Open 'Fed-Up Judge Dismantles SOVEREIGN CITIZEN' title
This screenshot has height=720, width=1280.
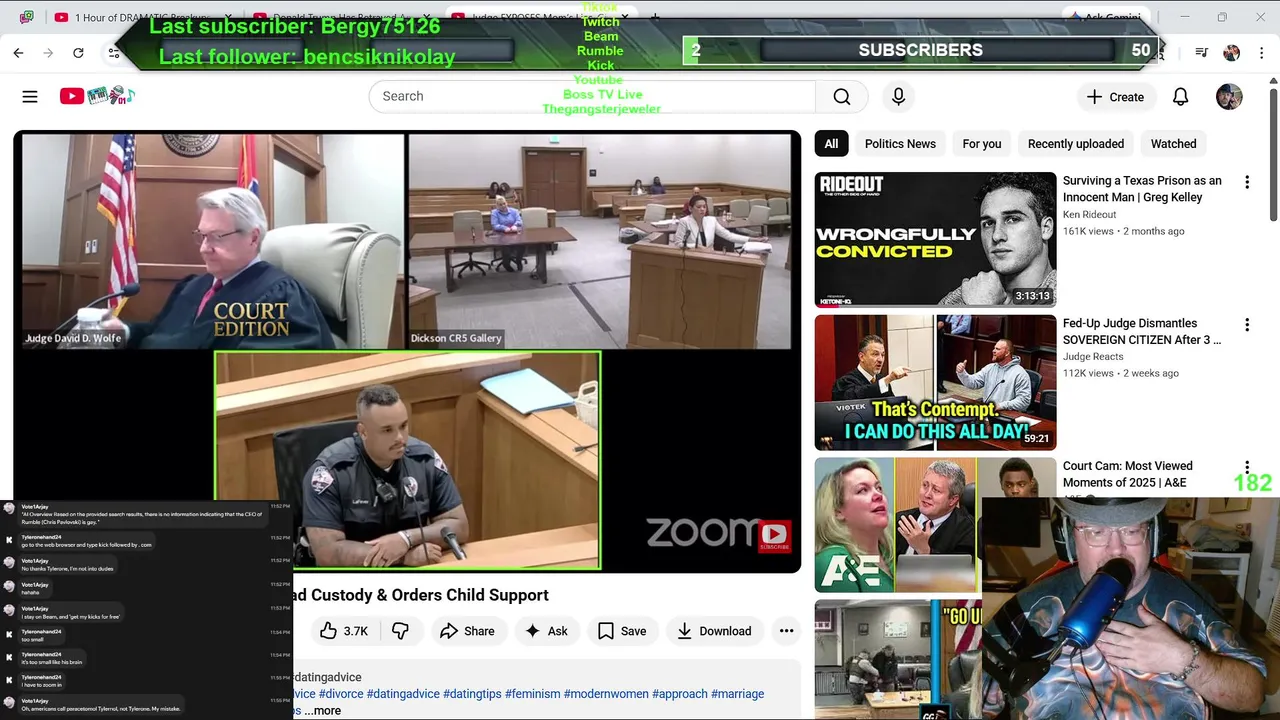[x=1142, y=332]
